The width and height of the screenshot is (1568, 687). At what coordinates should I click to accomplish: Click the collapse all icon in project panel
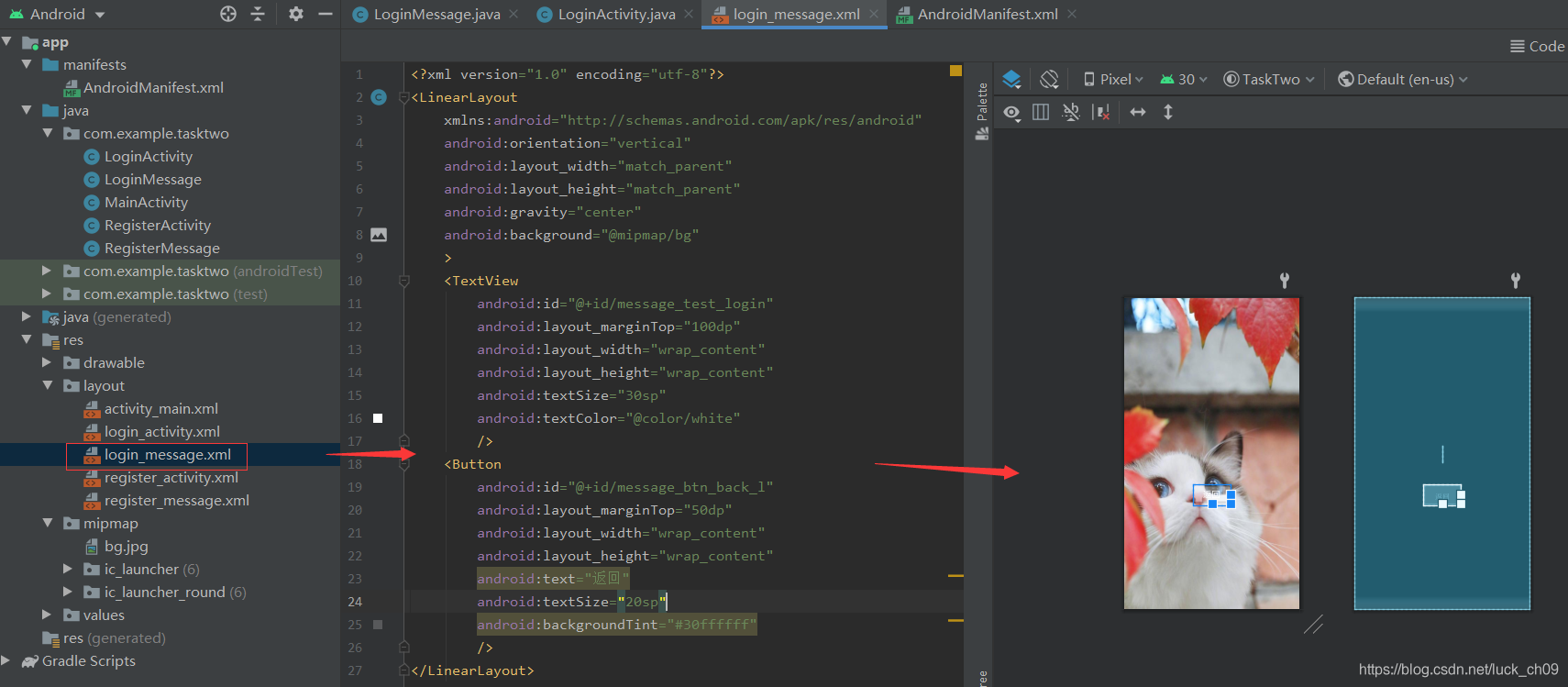point(258,14)
